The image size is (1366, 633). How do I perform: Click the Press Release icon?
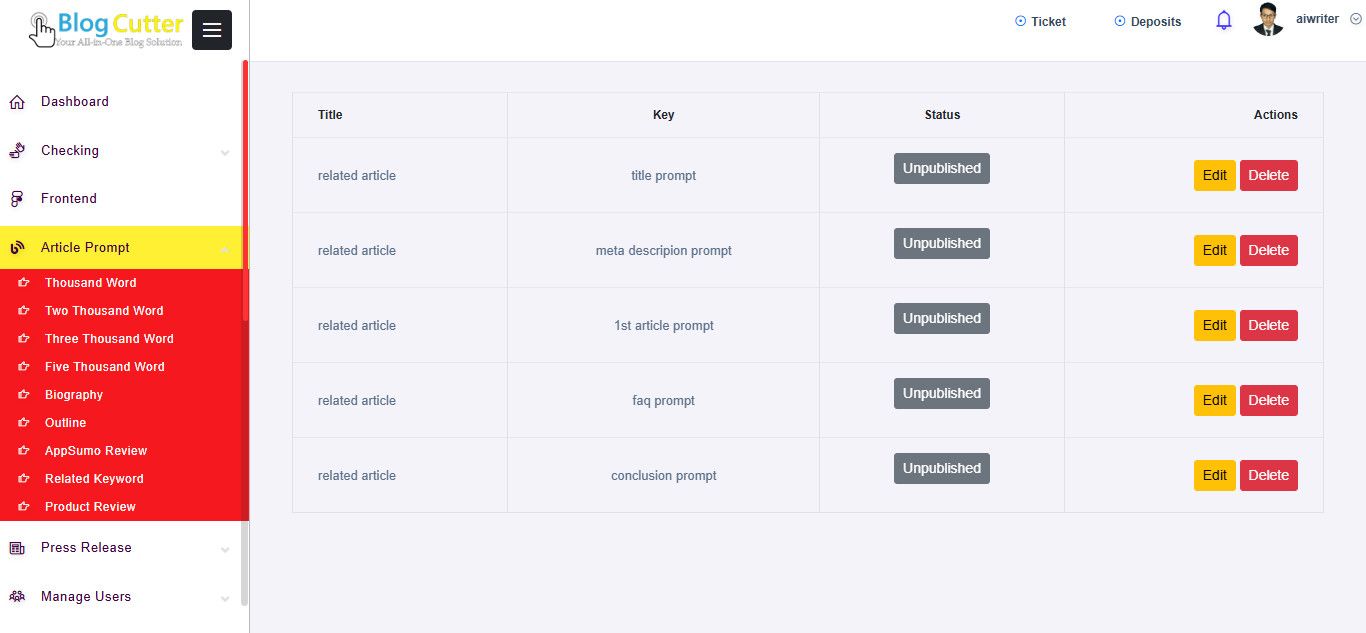[17, 548]
